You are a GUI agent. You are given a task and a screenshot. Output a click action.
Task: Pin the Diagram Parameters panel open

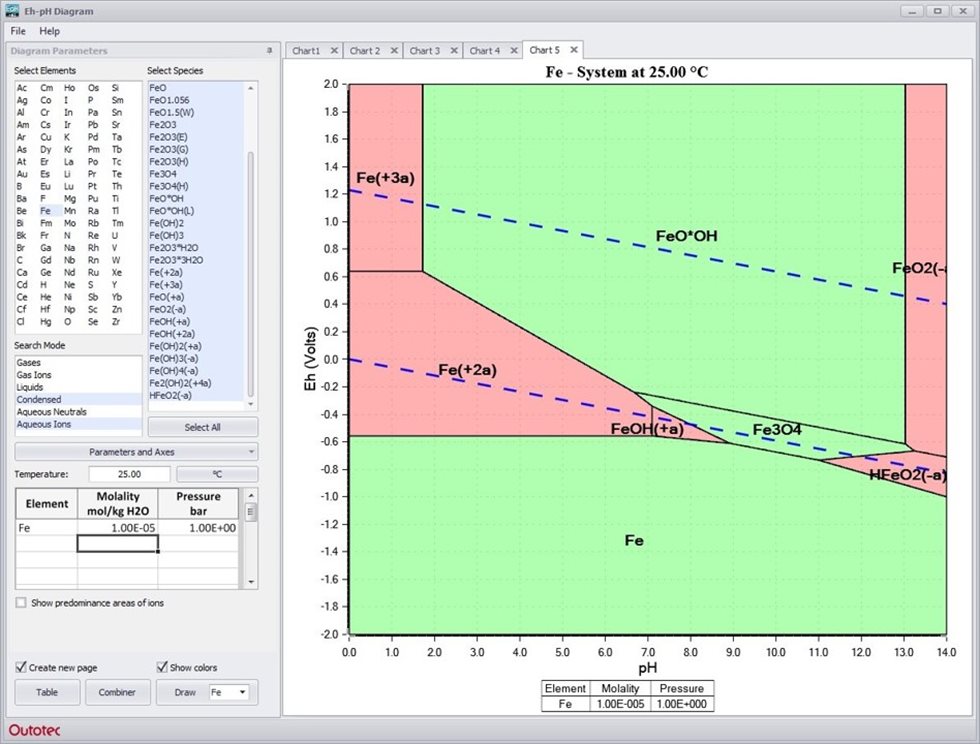click(x=269, y=51)
